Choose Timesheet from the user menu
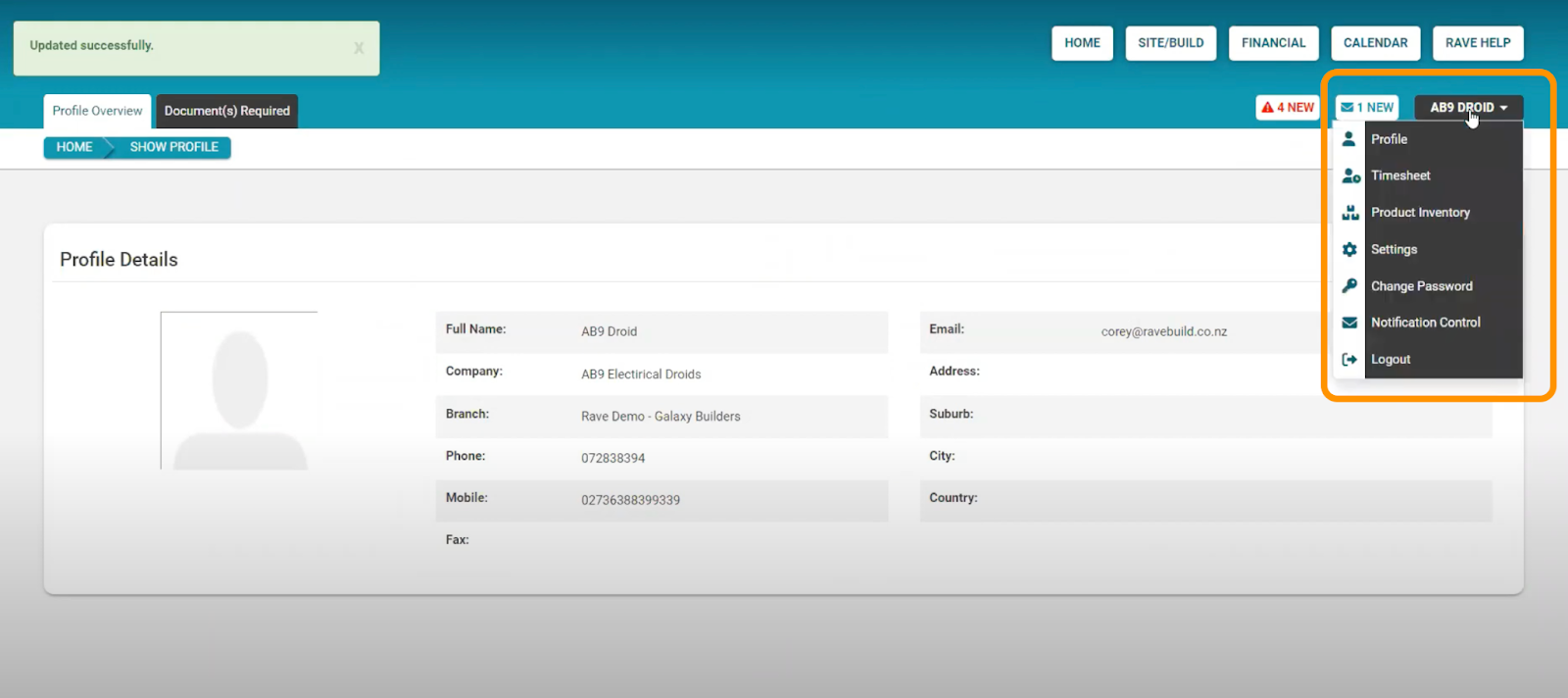The width and height of the screenshot is (1568, 698). click(1400, 175)
